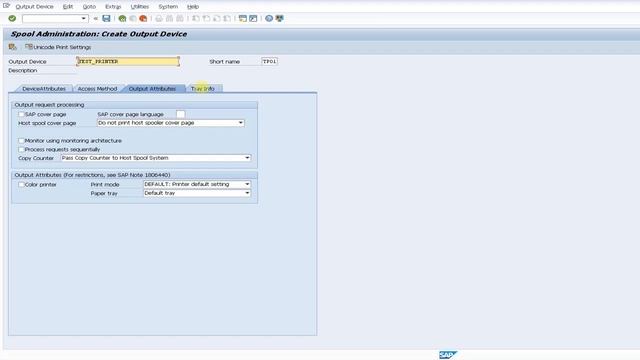Click the display/change toggle icon below the title
The image size is (640, 360).
pyautogui.click(x=13, y=47)
